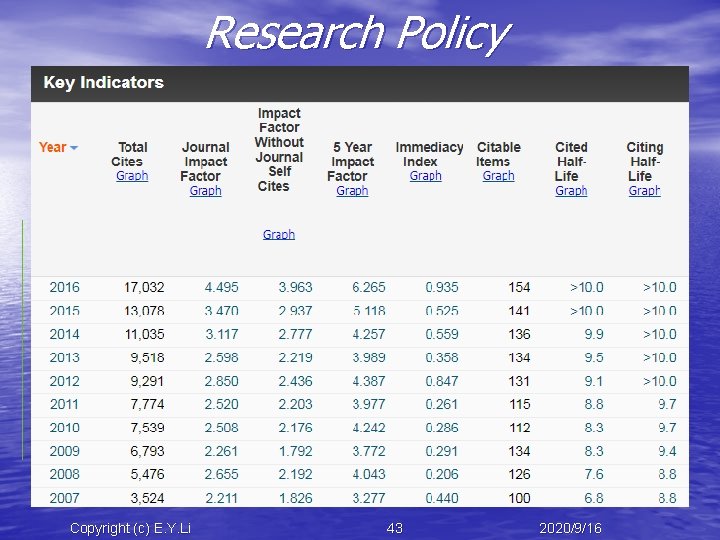Click total cites value 9,518

(147, 358)
